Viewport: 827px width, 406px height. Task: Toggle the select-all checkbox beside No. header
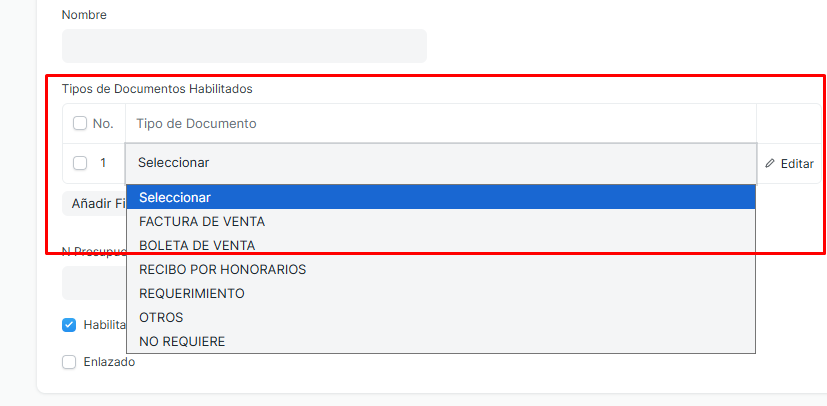click(80, 124)
